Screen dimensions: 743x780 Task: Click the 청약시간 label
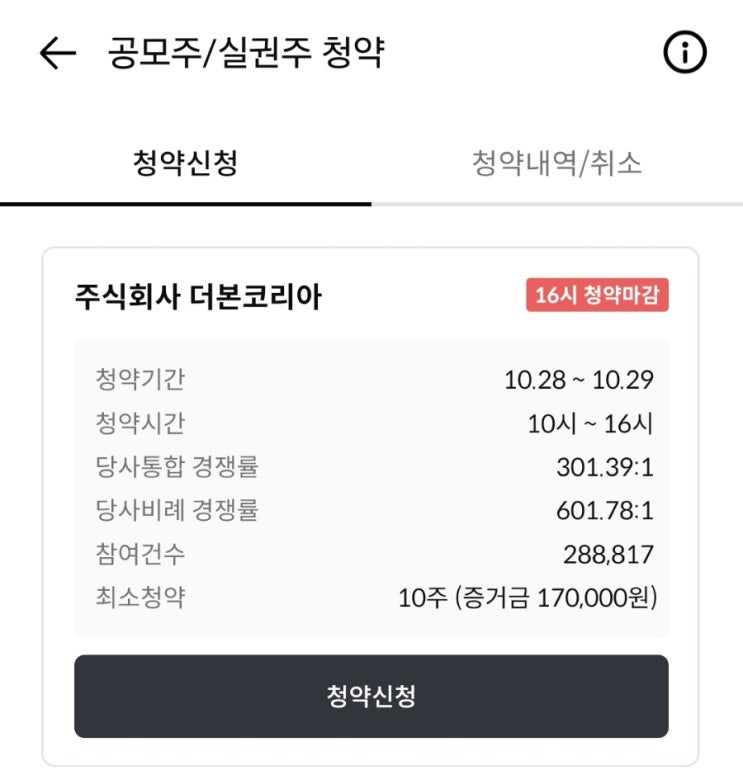coord(140,424)
